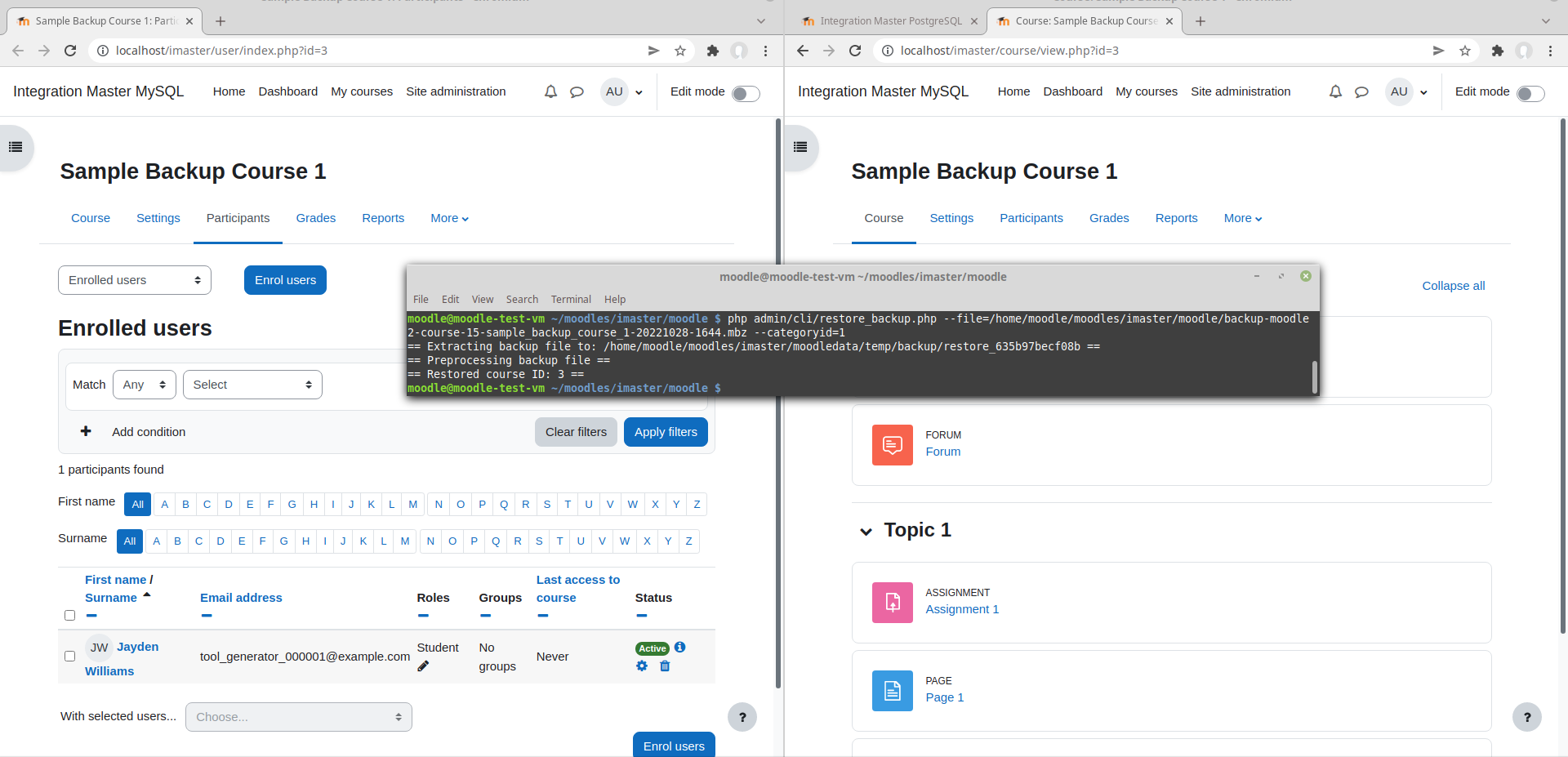The image size is (1568, 757).
Task: Open left browser three-dot menu
Action: [765, 51]
